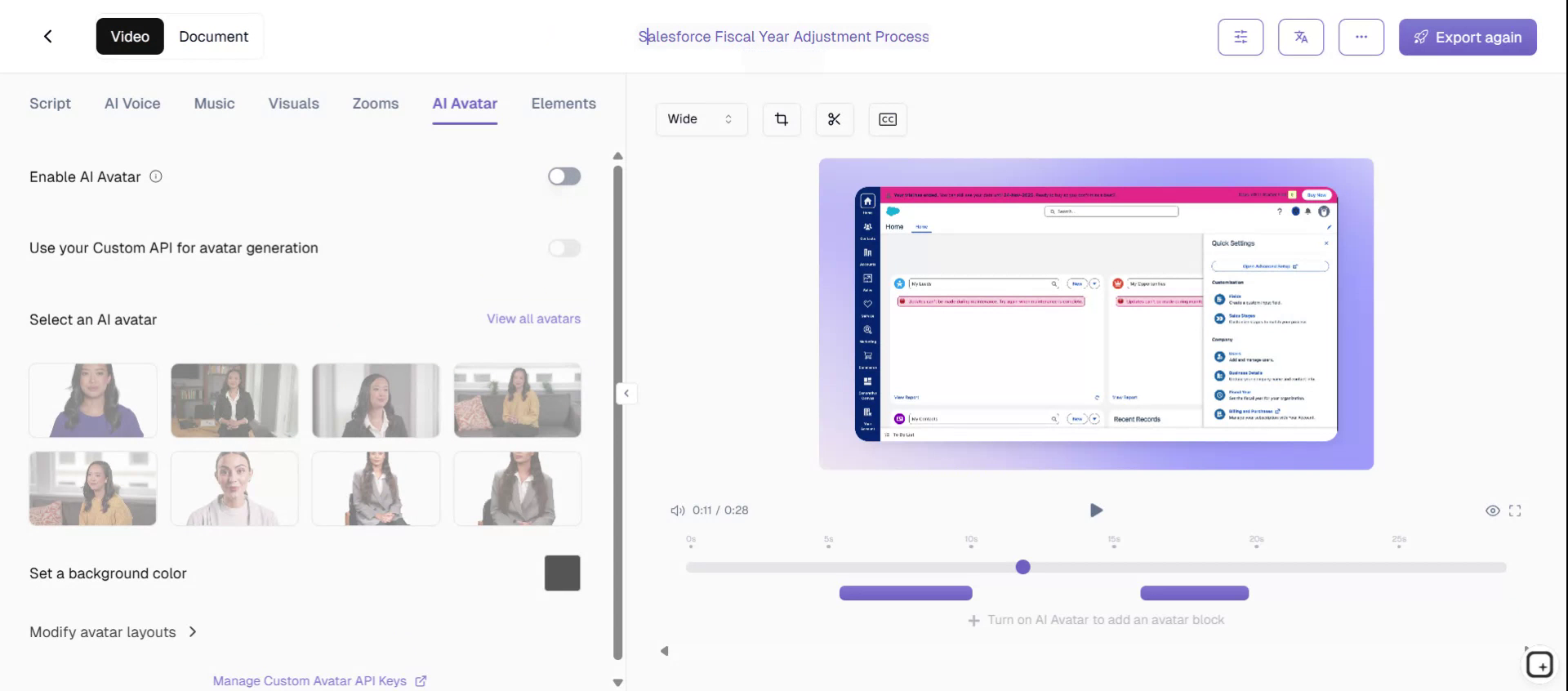Toggle preview eye icon near fullscreen
Screen dimensions: 1568x691
[1492, 510]
